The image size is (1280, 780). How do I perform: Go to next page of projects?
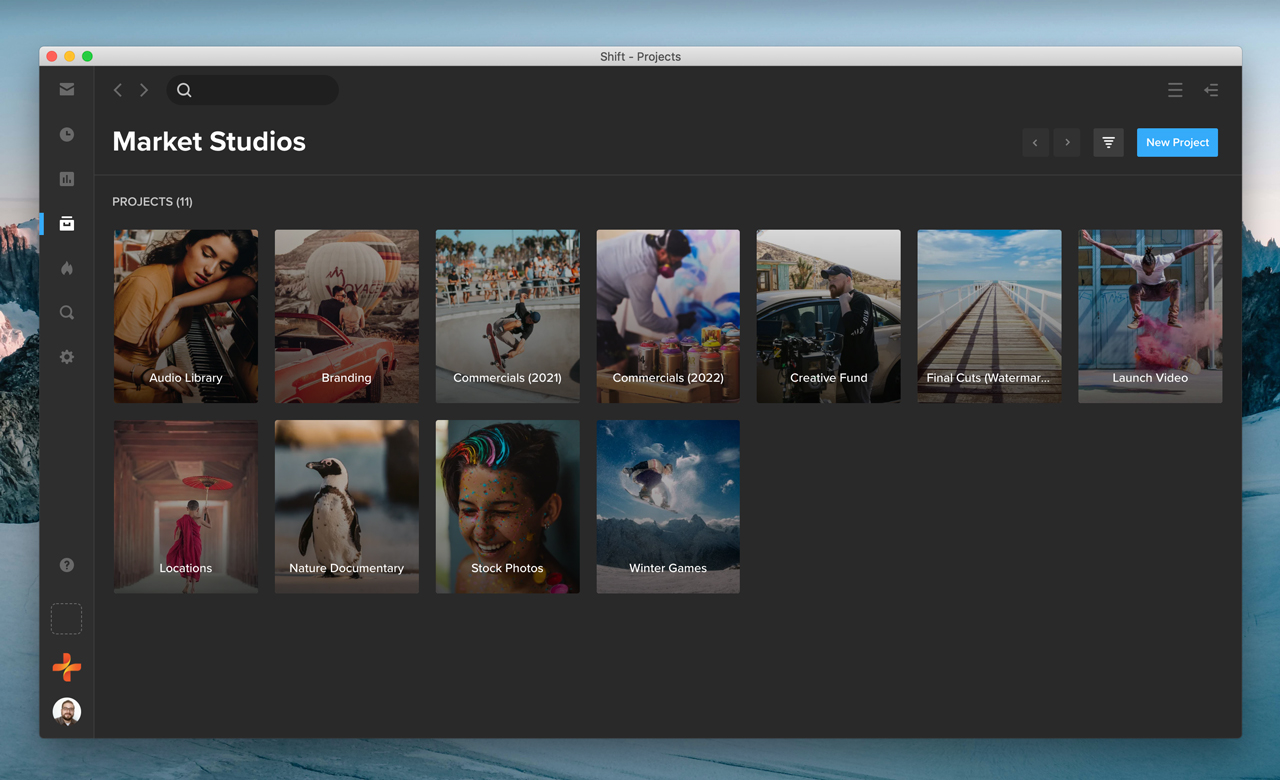tap(1067, 143)
